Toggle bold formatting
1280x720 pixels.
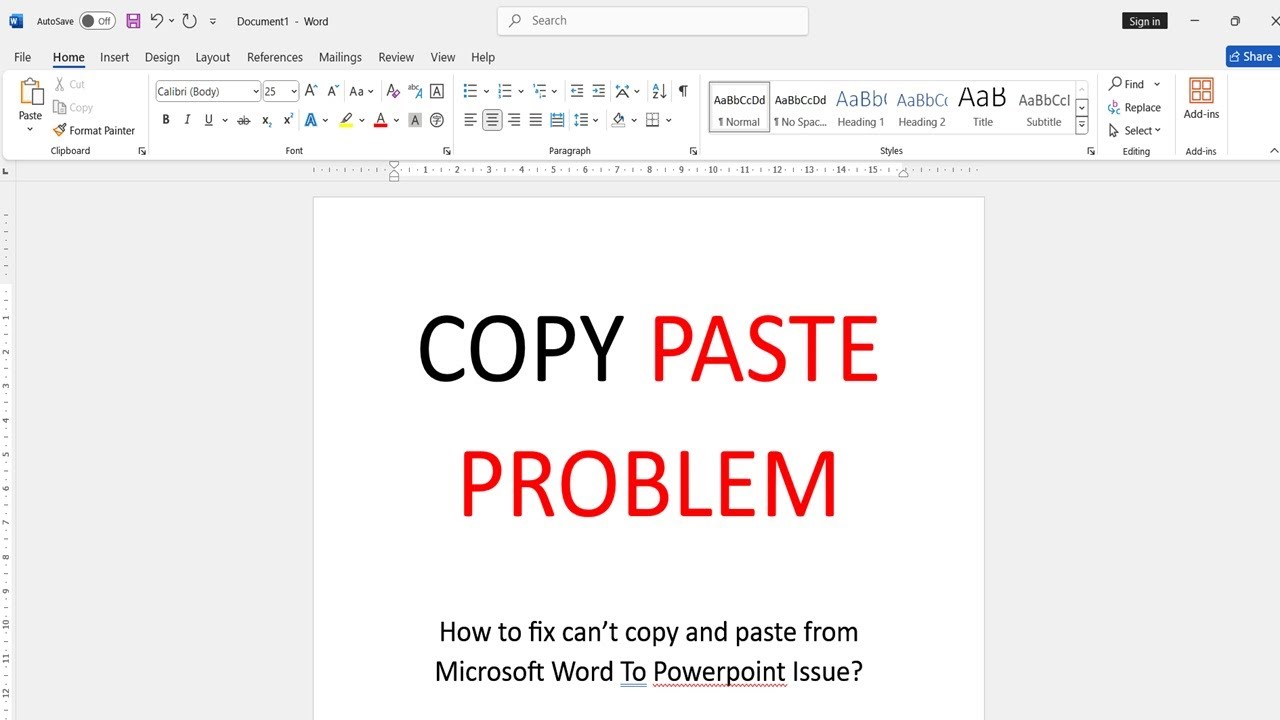point(166,120)
